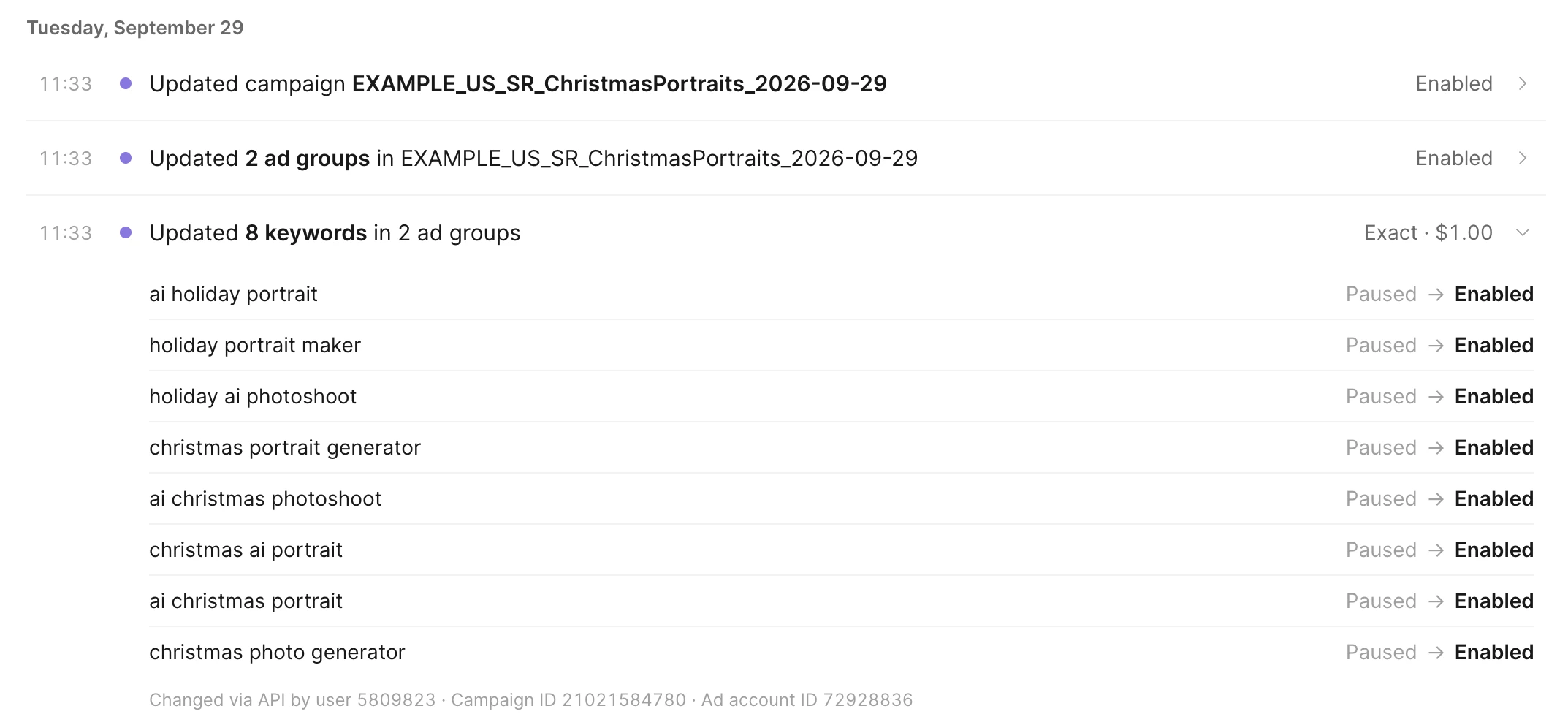Click arrow icon in ai holiday portrait row

tap(1436, 295)
